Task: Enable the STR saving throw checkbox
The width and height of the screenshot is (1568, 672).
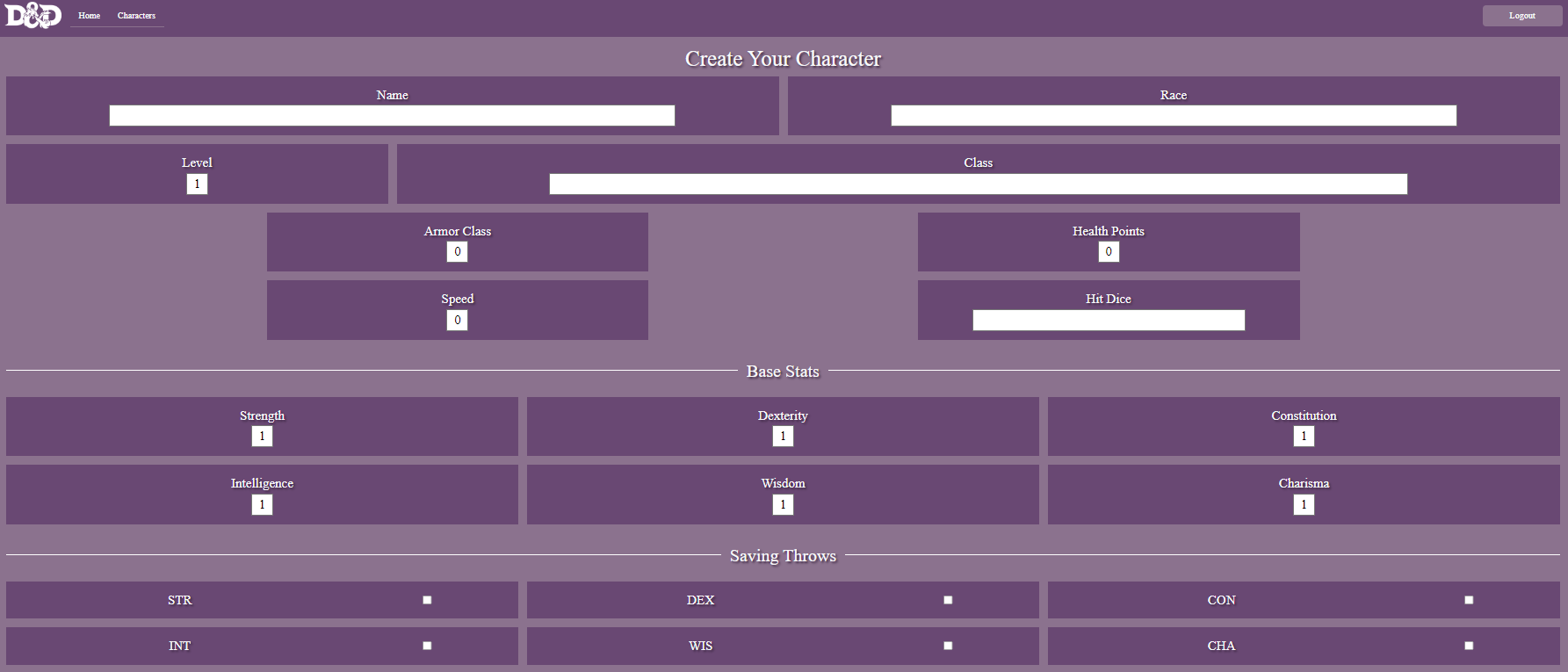Action: click(427, 600)
